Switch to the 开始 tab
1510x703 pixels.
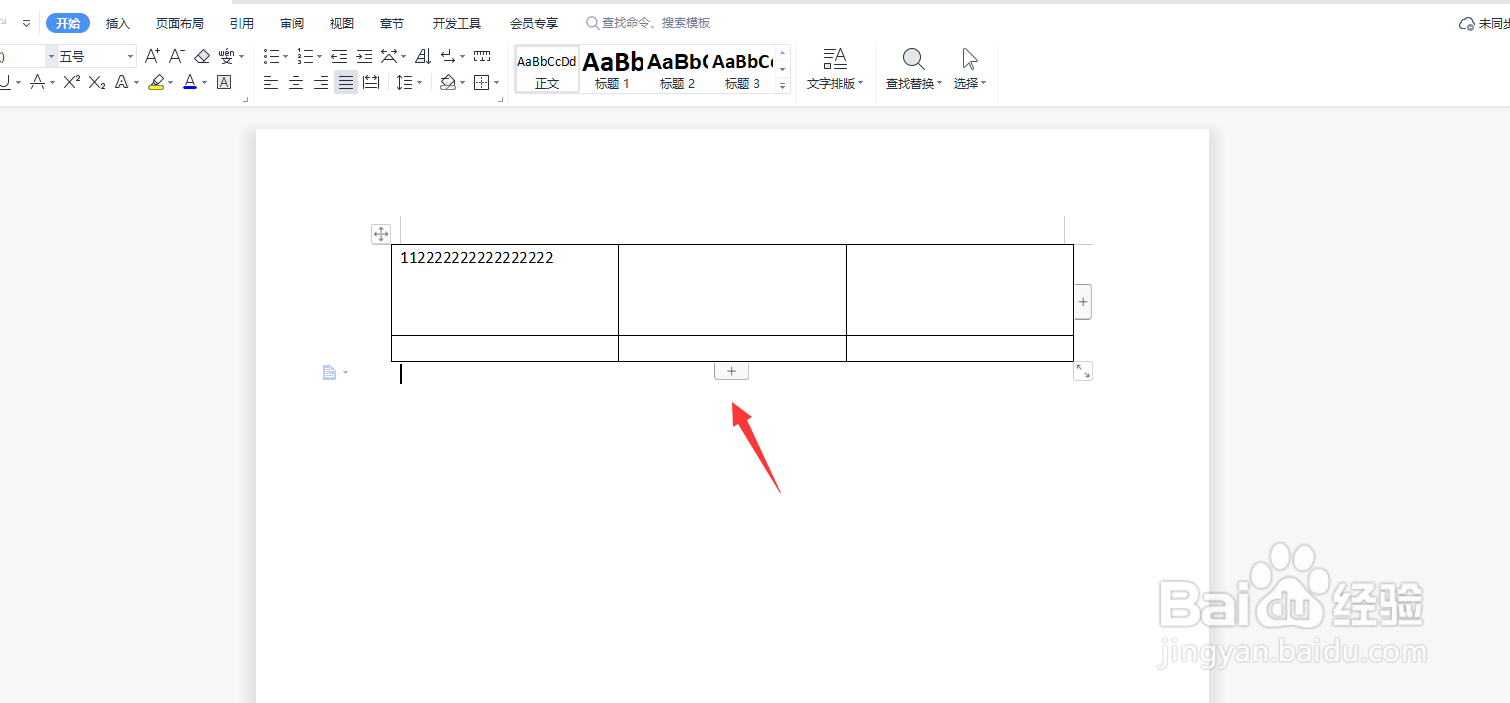click(68, 23)
